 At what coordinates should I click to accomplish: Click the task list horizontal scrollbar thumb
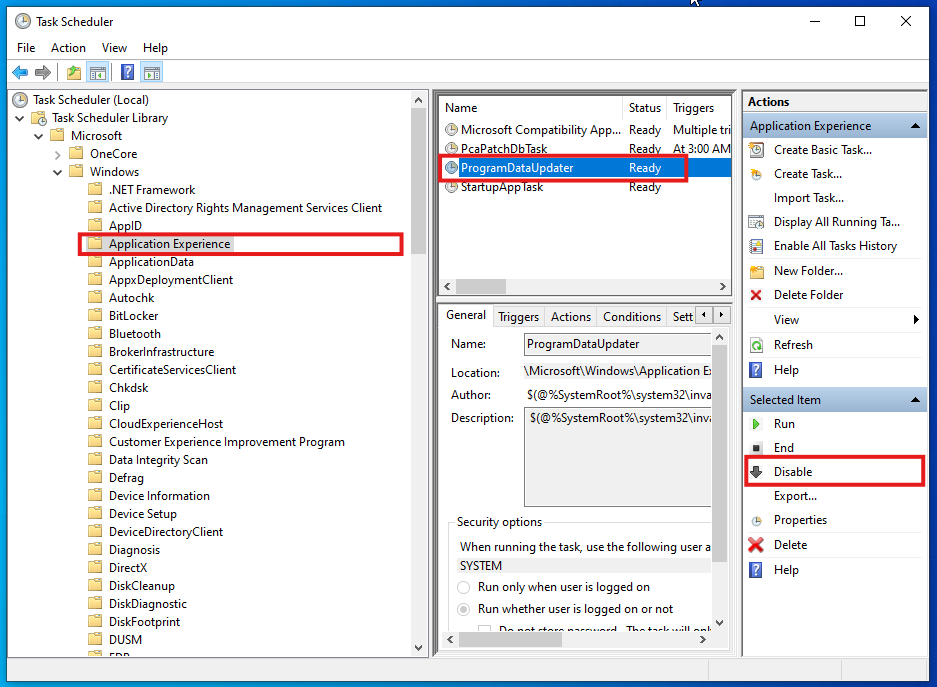481,287
